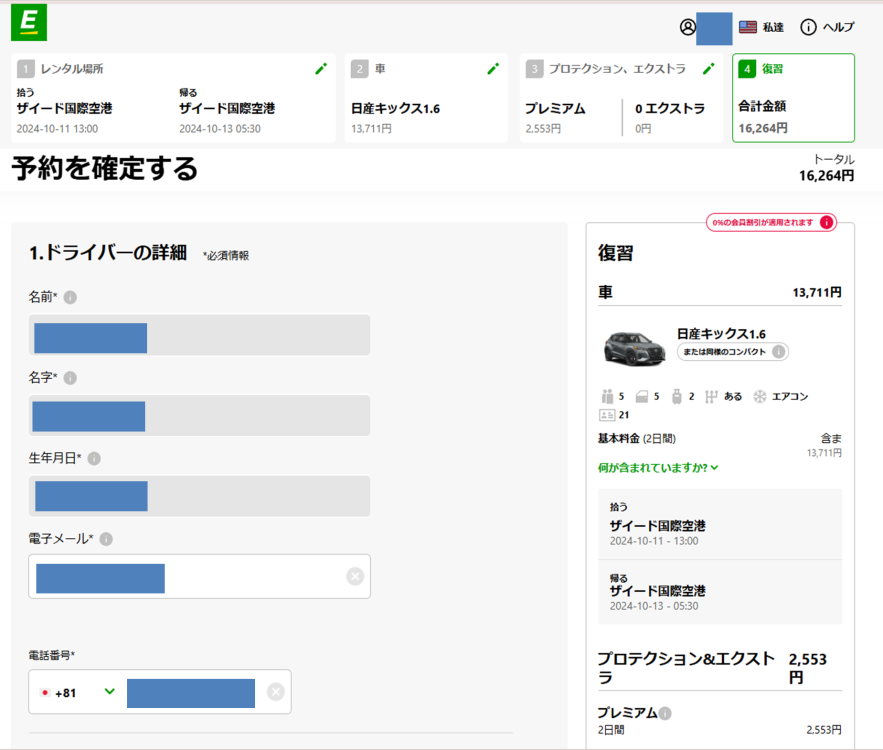Clear the phone number field

[x=275, y=692]
